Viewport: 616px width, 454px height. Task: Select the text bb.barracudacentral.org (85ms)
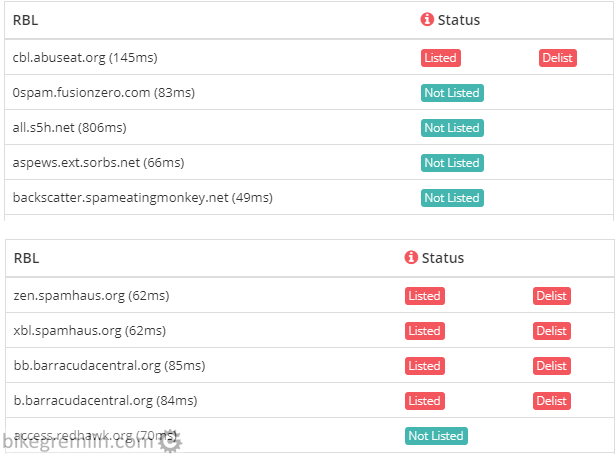click(109, 366)
